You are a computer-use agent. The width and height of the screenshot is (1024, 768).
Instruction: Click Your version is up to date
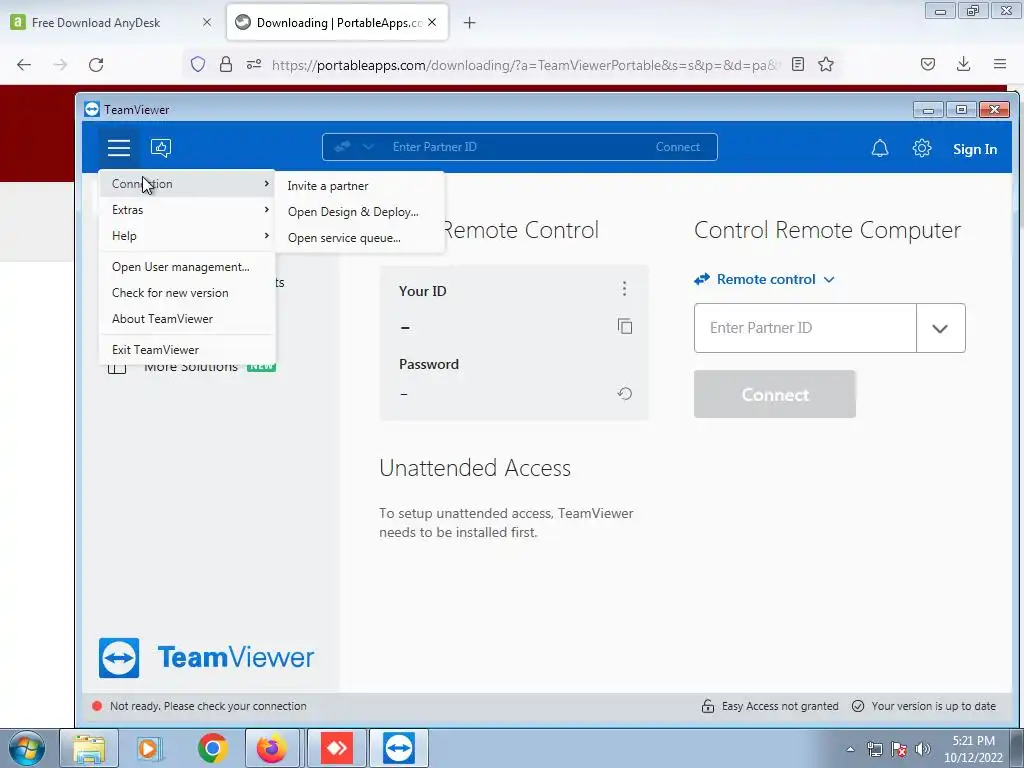click(924, 706)
